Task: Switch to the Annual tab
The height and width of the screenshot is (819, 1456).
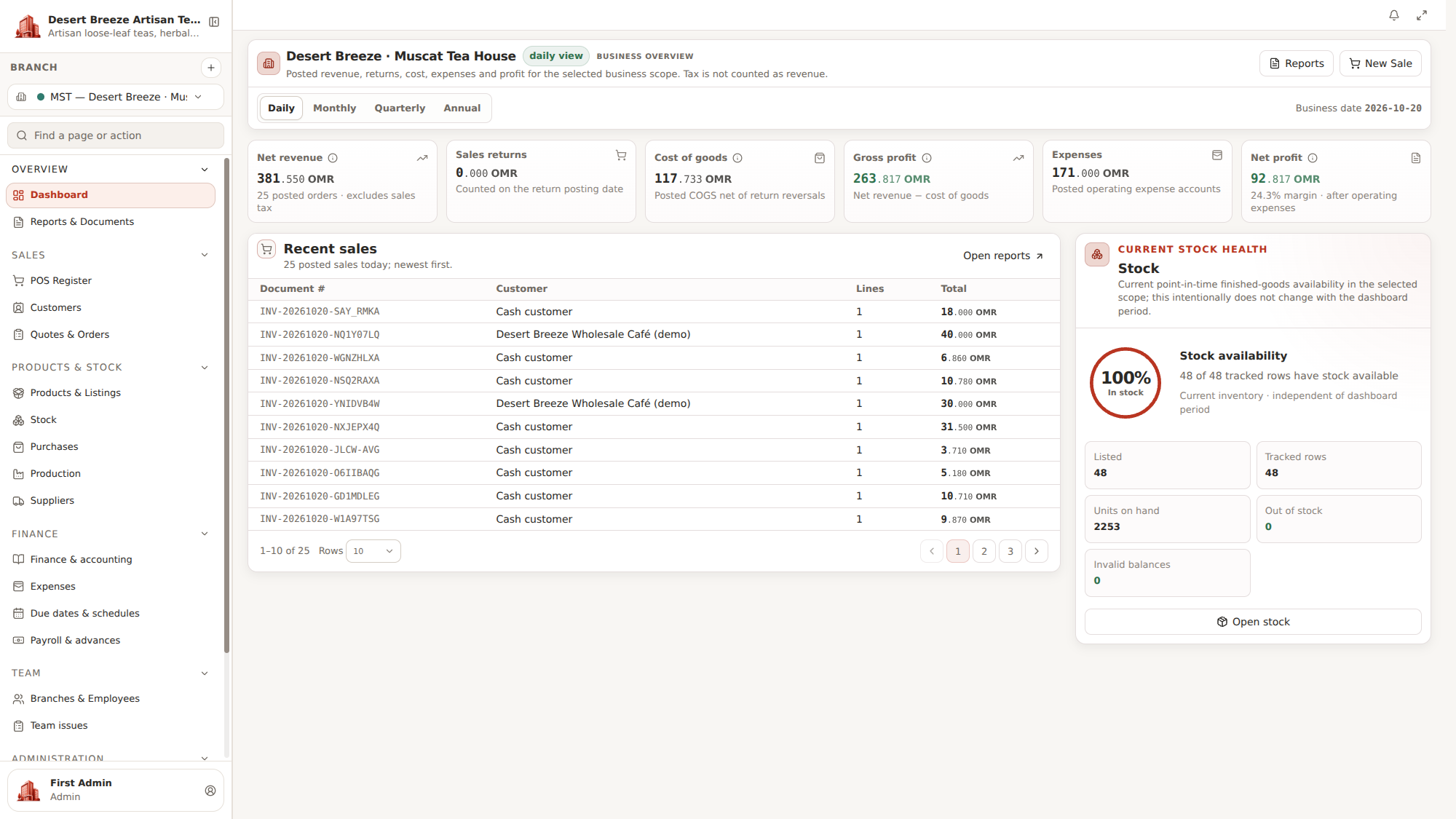Action: pos(462,108)
